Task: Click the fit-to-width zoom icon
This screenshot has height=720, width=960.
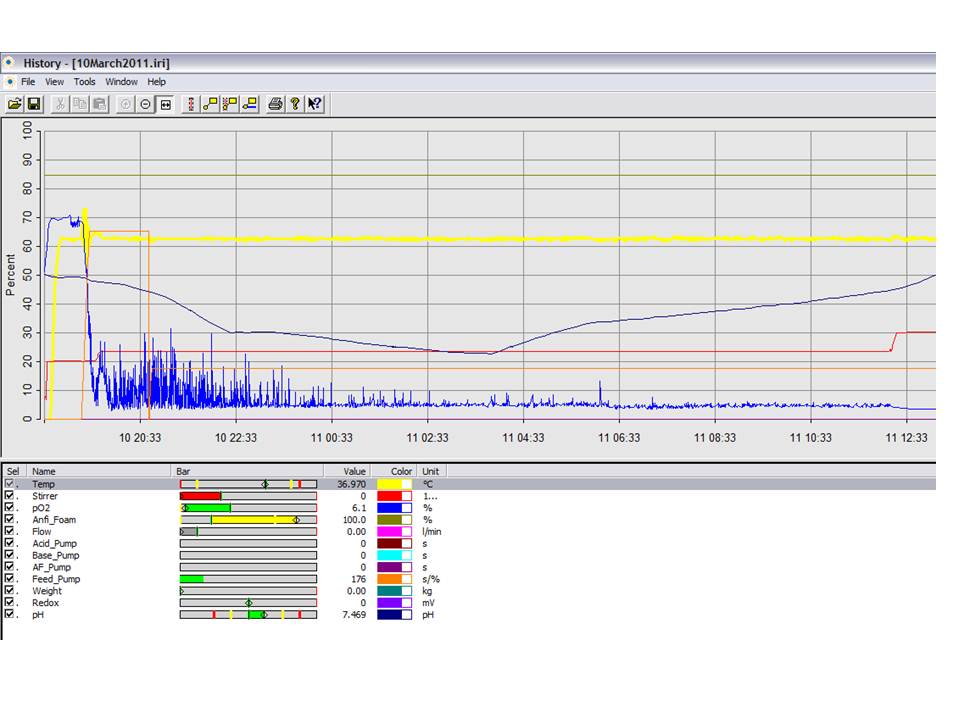Action: pos(166,104)
